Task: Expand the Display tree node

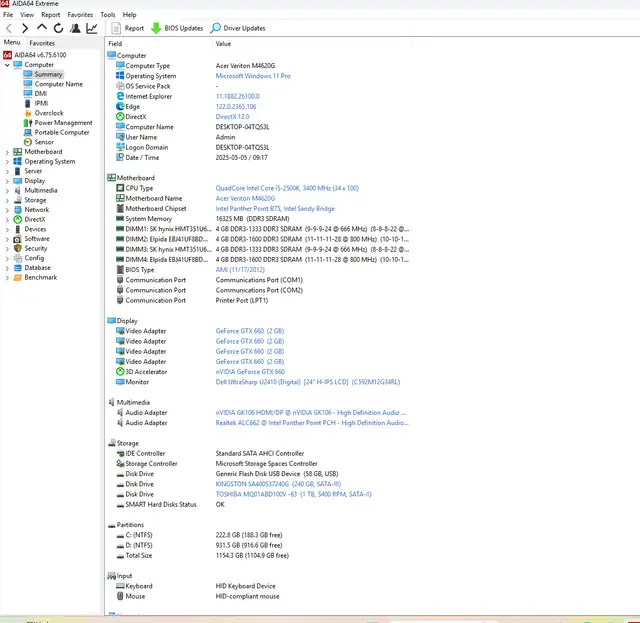Action: point(7,181)
